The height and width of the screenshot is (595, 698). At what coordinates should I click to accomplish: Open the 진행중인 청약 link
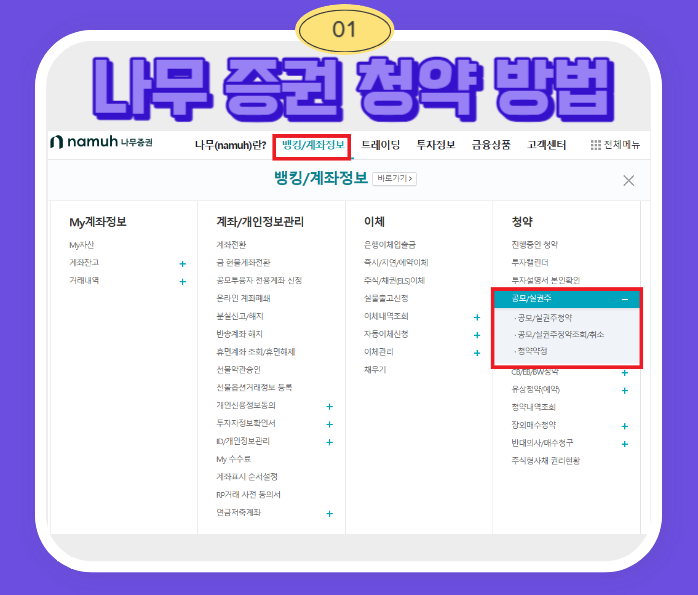(x=534, y=245)
